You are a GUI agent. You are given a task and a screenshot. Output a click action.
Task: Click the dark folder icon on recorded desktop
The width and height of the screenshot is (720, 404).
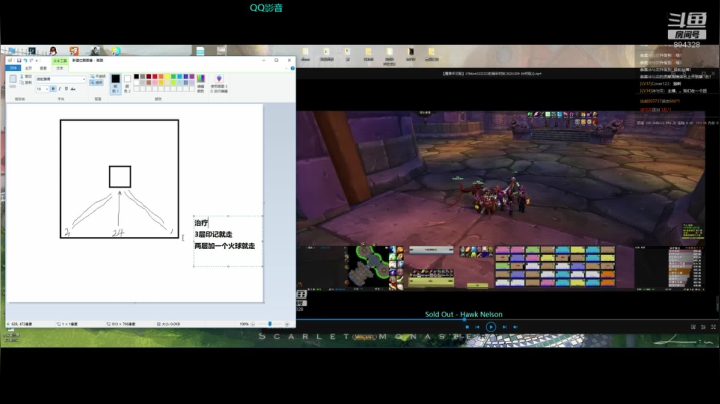pyautogui.click(x=411, y=52)
